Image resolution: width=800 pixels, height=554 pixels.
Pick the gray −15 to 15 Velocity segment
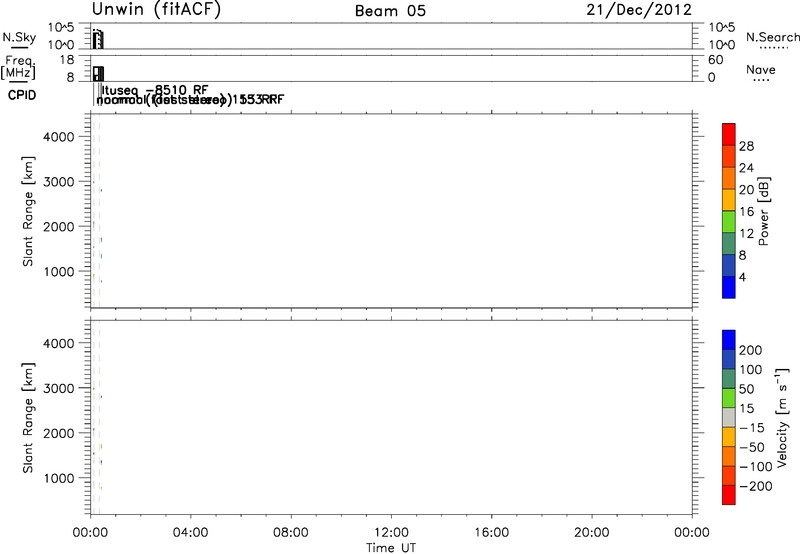(729, 417)
